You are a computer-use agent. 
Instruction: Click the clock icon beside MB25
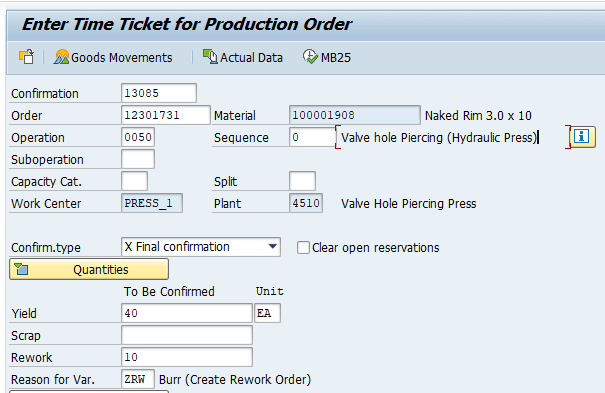click(x=310, y=57)
